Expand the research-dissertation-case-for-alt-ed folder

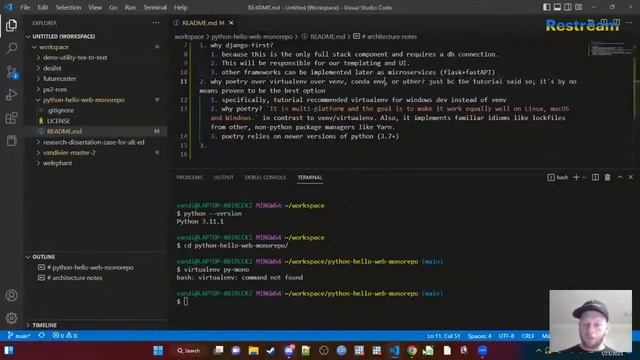pyautogui.click(x=93, y=142)
